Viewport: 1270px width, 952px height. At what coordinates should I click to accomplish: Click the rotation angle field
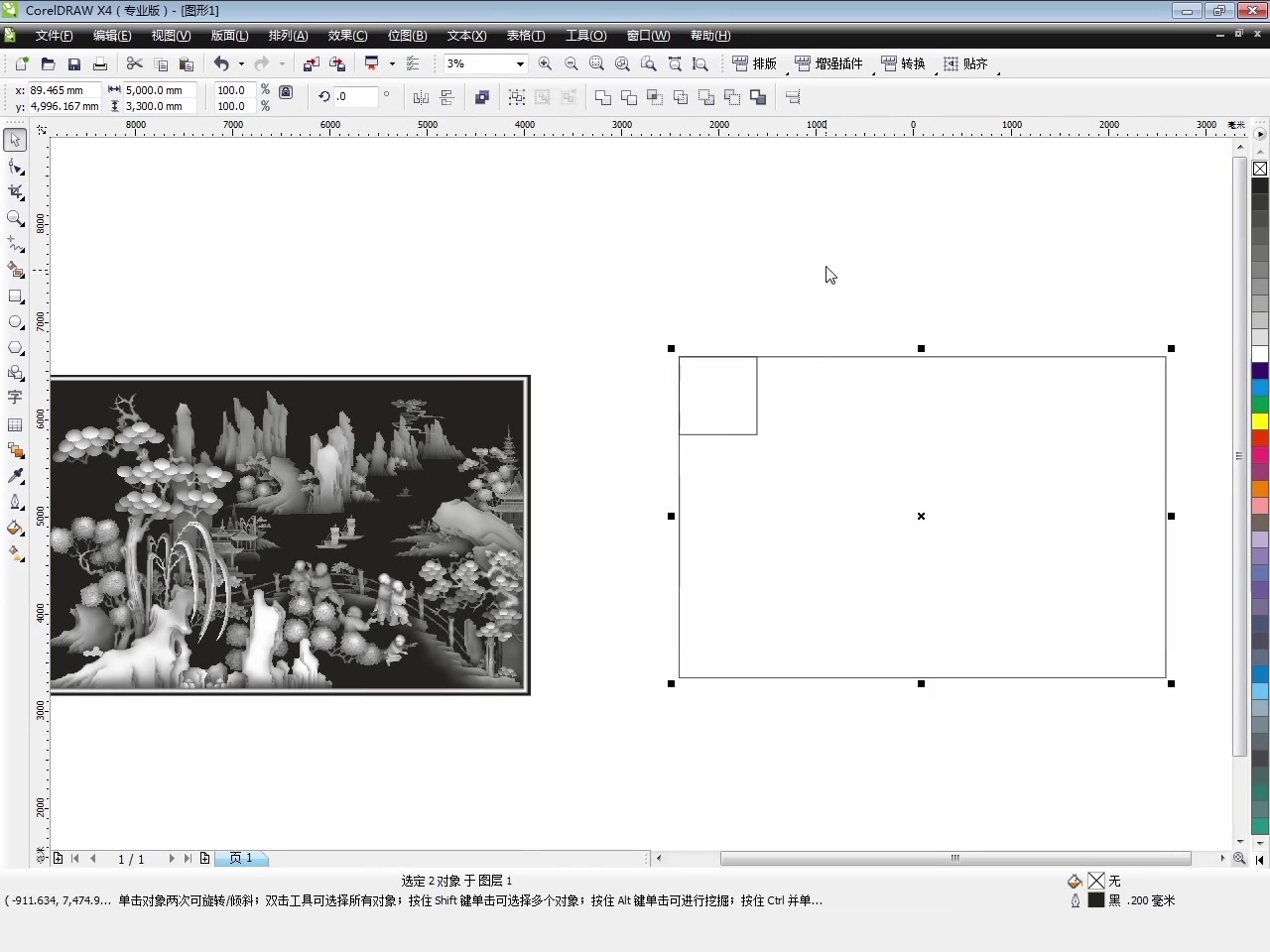pyautogui.click(x=356, y=97)
